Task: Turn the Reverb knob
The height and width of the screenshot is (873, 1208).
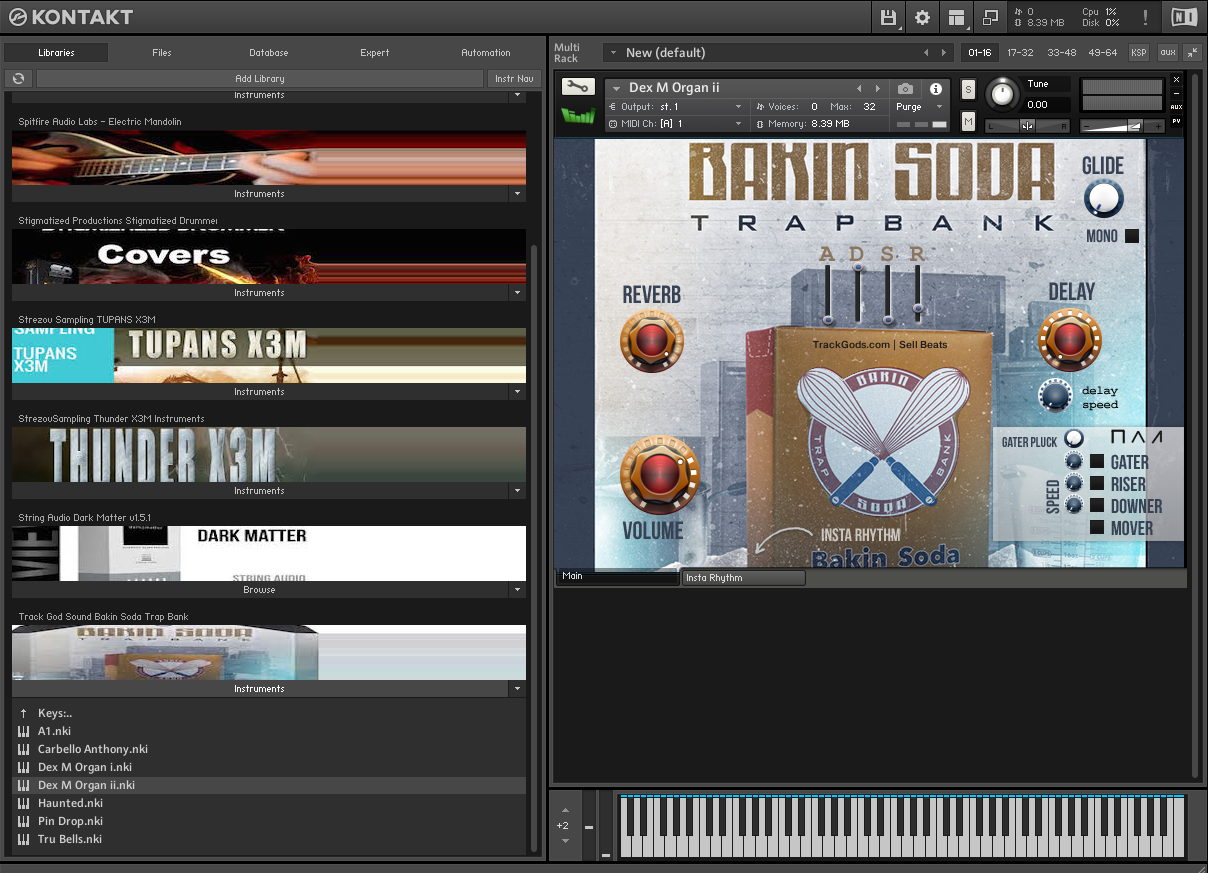Action: (652, 341)
